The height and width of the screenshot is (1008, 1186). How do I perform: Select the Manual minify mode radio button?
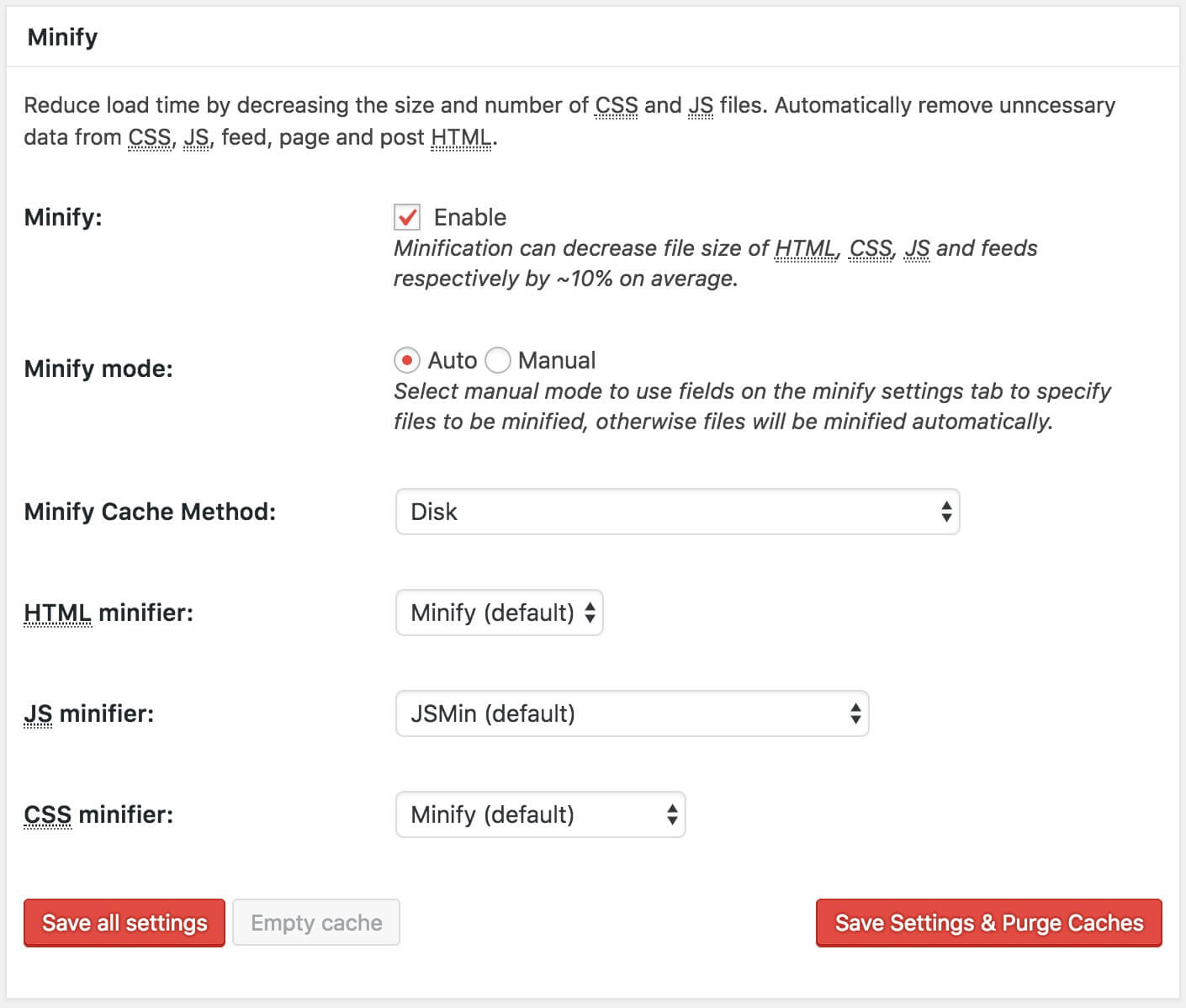coord(498,360)
